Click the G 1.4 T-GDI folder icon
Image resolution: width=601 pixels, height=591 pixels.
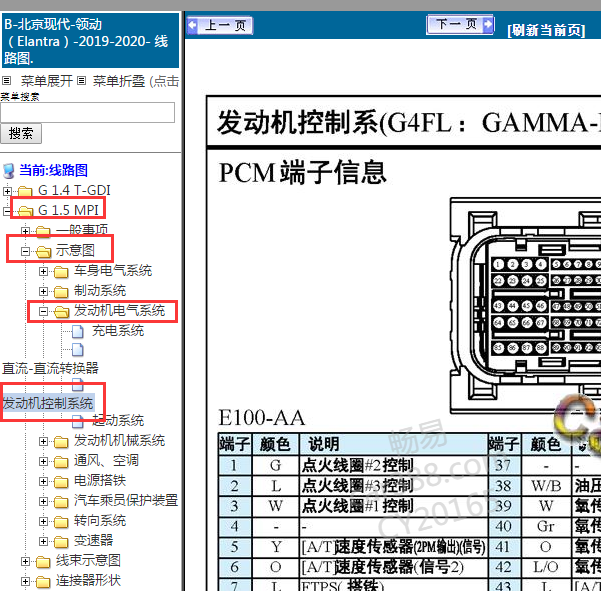25,191
